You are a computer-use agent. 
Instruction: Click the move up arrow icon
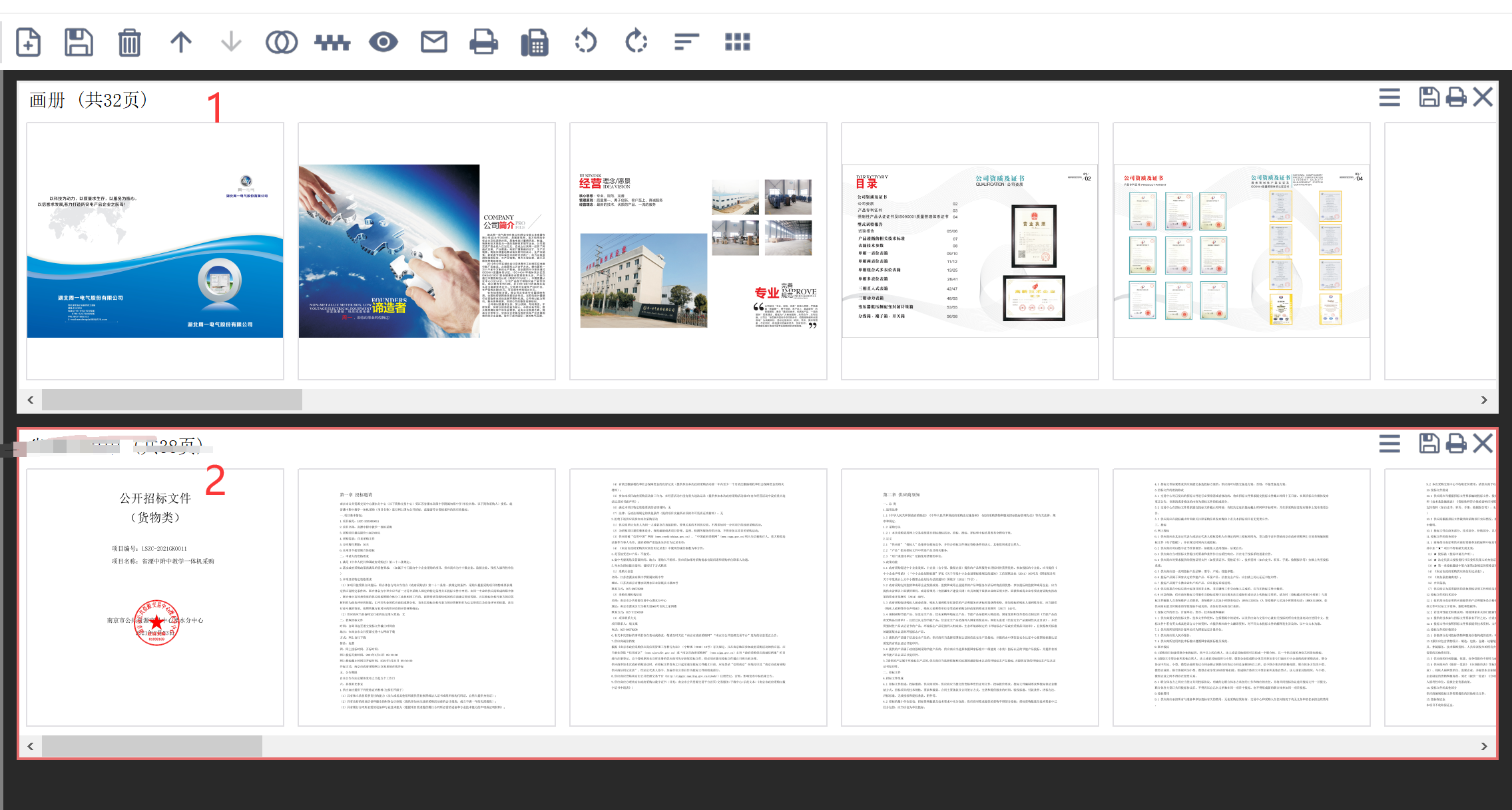pos(180,42)
